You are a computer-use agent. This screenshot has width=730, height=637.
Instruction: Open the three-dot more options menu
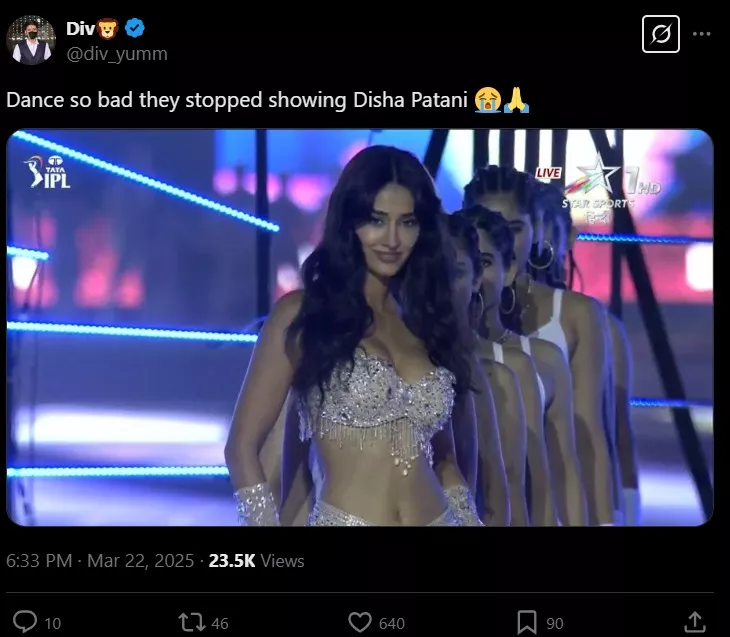[702, 34]
